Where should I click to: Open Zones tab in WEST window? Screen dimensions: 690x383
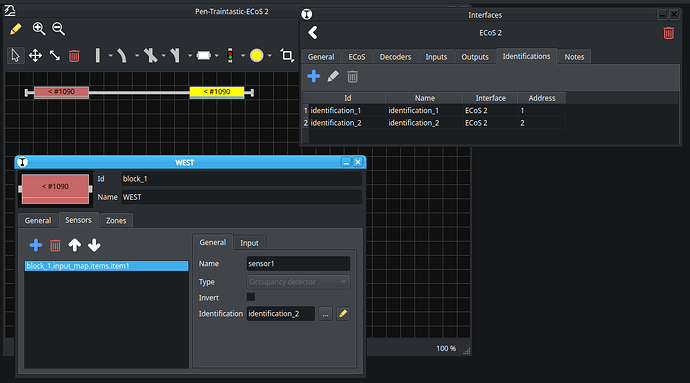[x=116, y=221]
